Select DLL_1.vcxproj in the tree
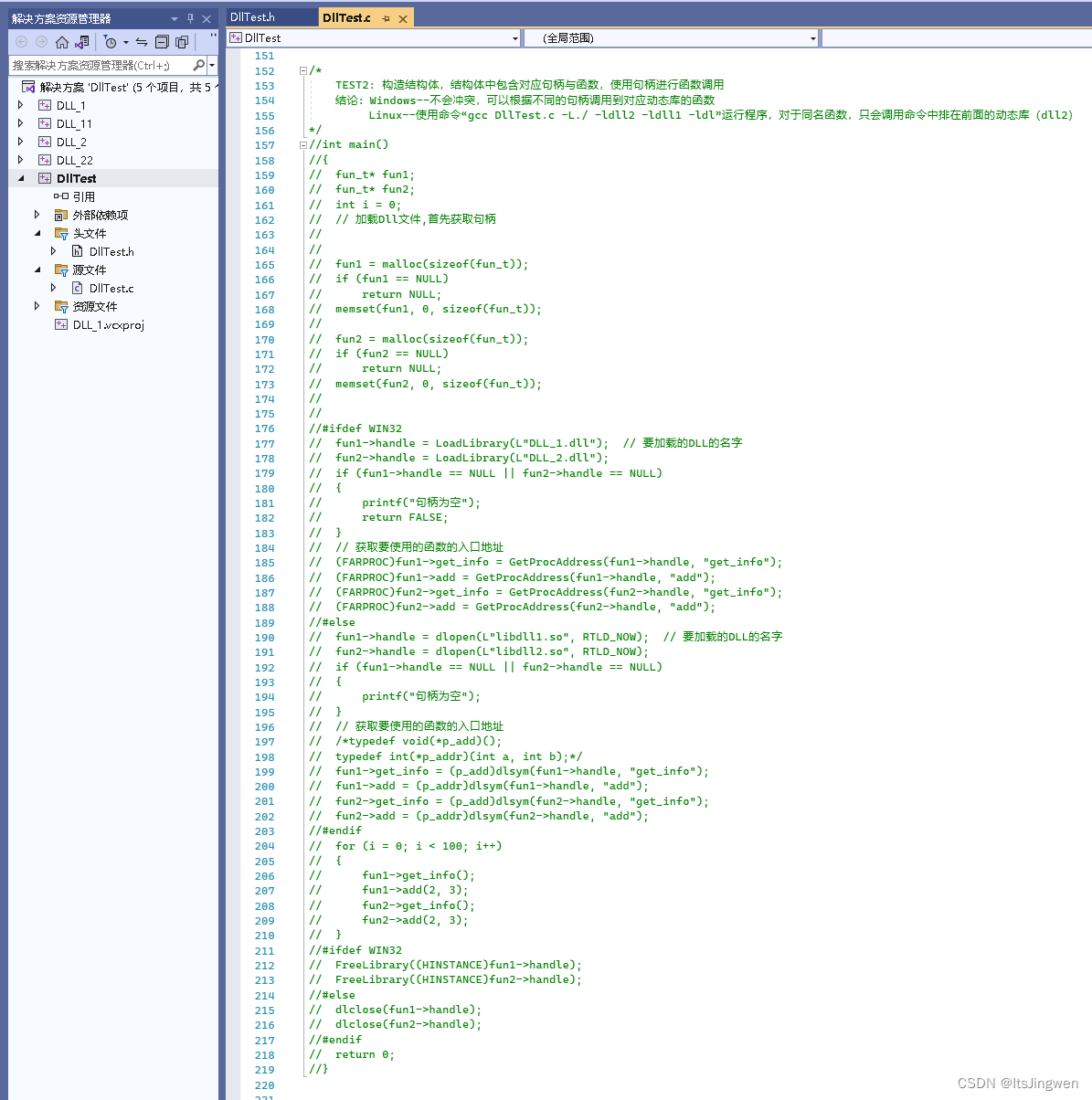This screenshot has width=1092, height=1100. point(109,324)
